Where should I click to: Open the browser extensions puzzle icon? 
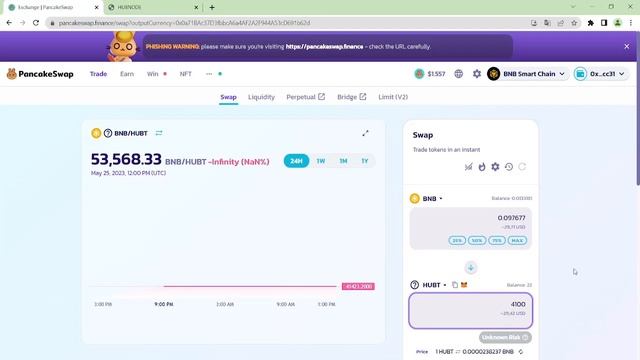click(x=591, y=23)
